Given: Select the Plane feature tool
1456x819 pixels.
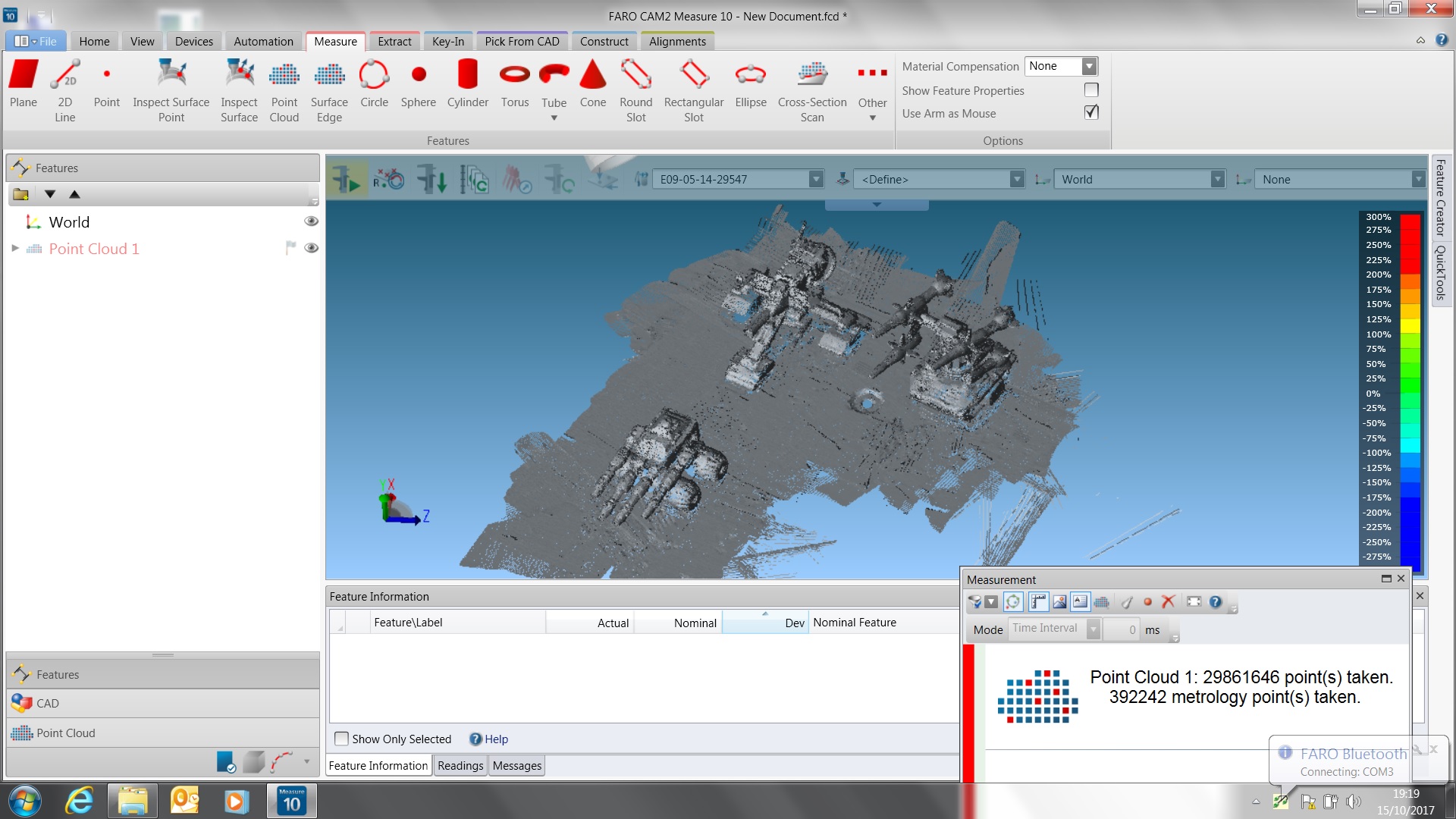Looking at the screenshot, I should [24, 83].
